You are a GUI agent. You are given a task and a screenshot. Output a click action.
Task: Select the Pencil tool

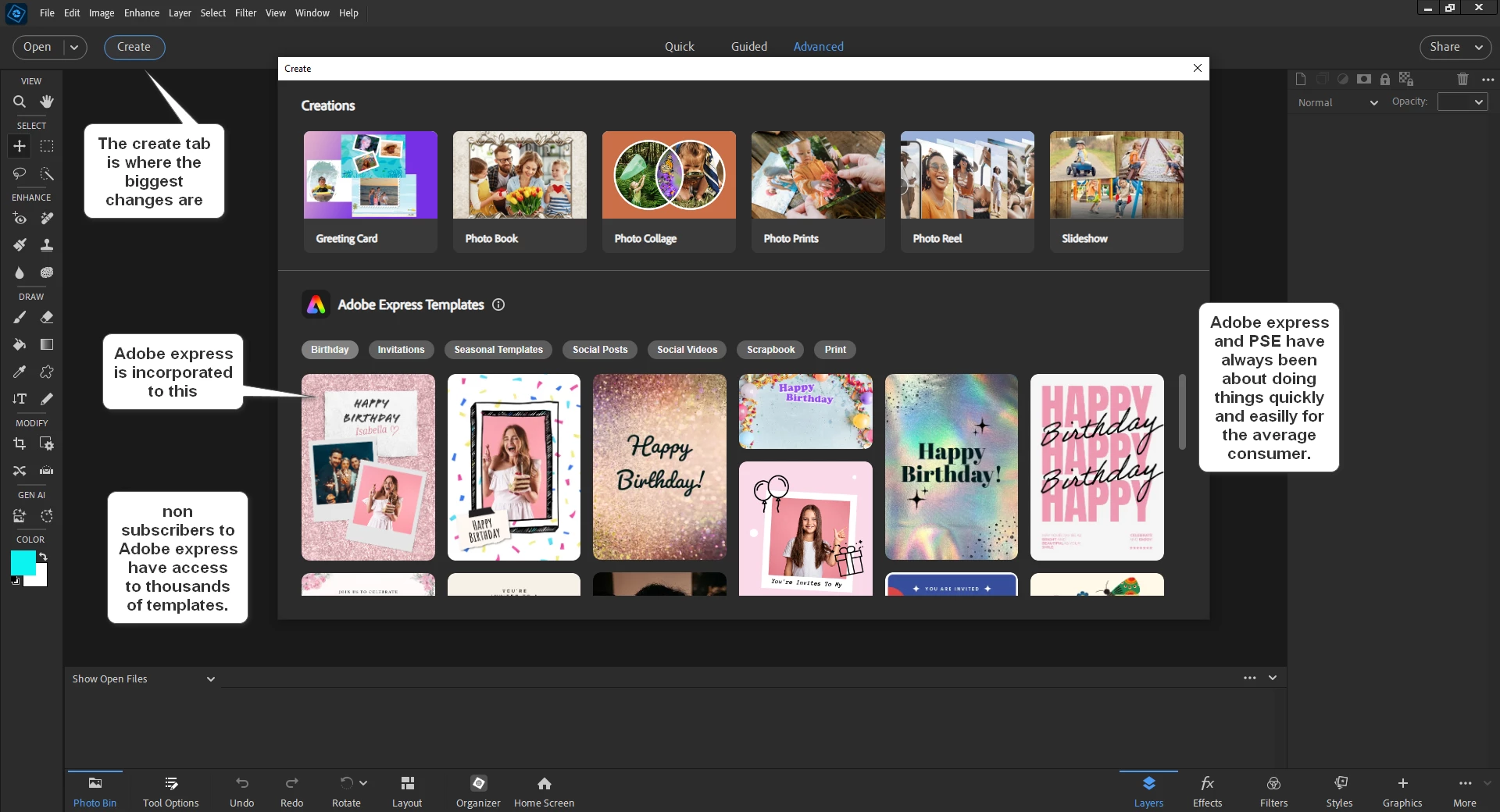(47, 399)
